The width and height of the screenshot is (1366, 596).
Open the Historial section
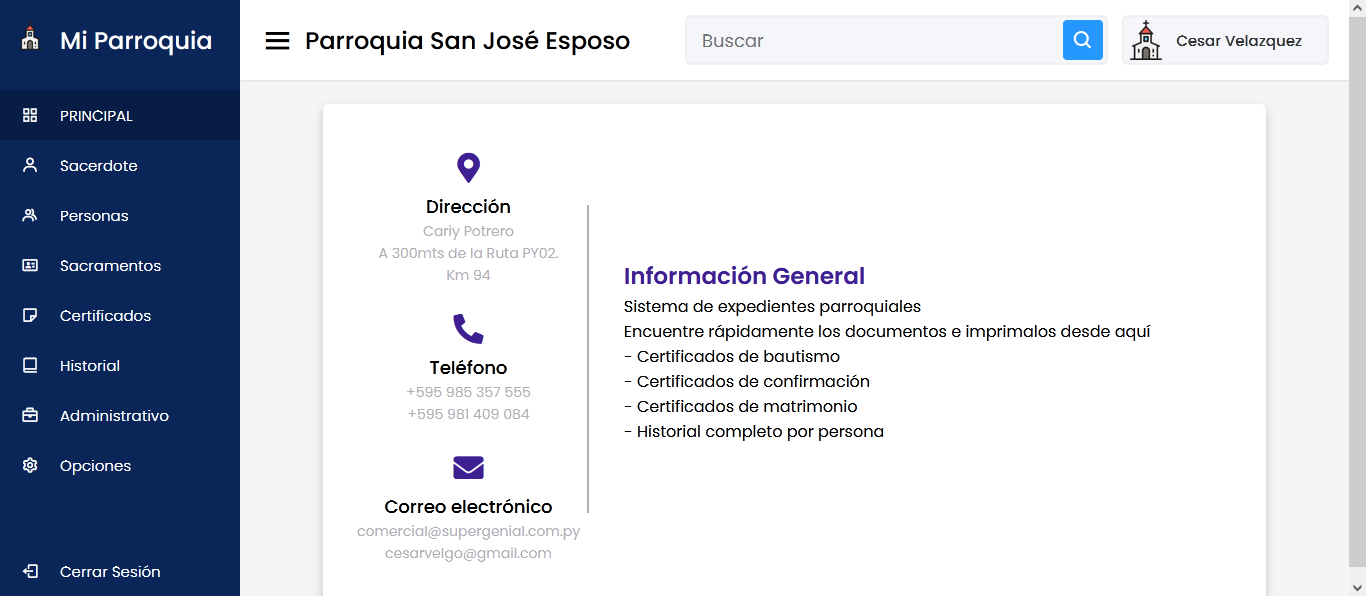pos(90,366)
